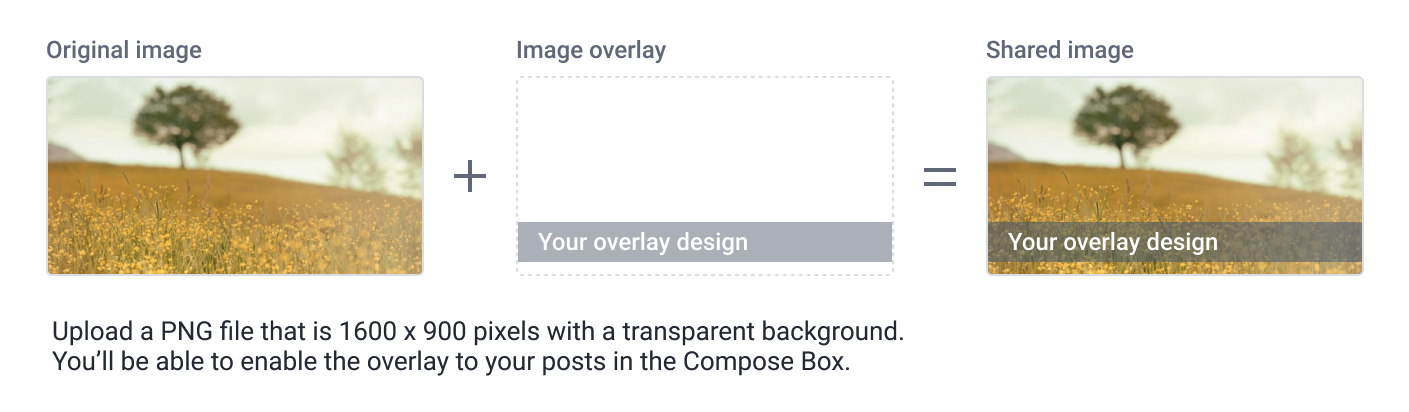Image resolution: width=1409 pixels, height=412 pixels.
Task: Click the "Original image" label
Action: pos(124,50)
